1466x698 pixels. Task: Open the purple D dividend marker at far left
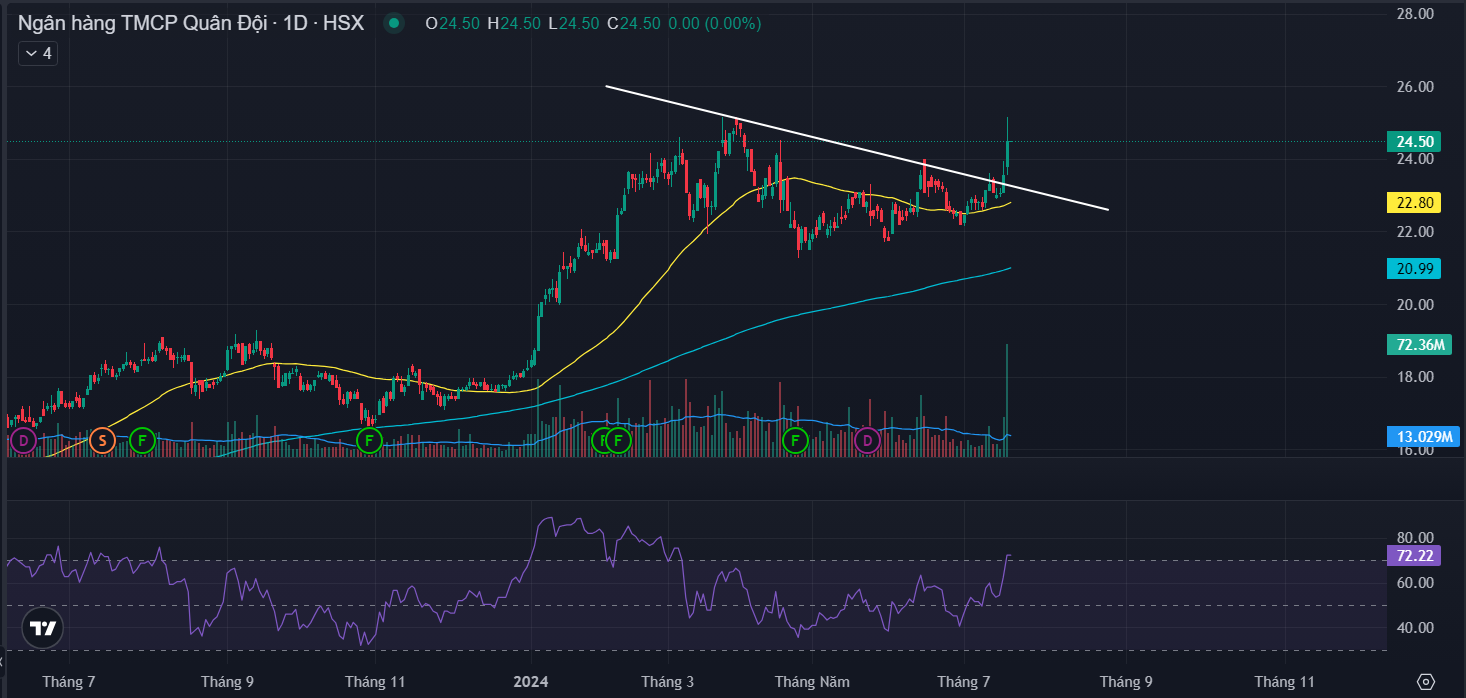click(22, 439)
